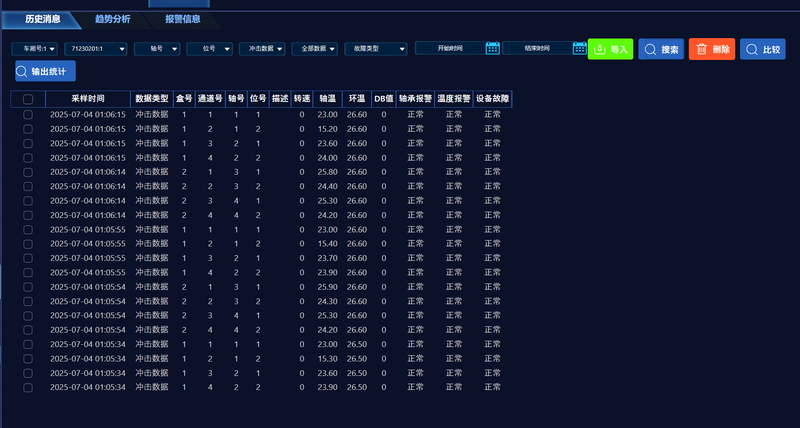Select the 轴温 cell reading 24.30
Screen dimensions: 800x428
(328, 301)
